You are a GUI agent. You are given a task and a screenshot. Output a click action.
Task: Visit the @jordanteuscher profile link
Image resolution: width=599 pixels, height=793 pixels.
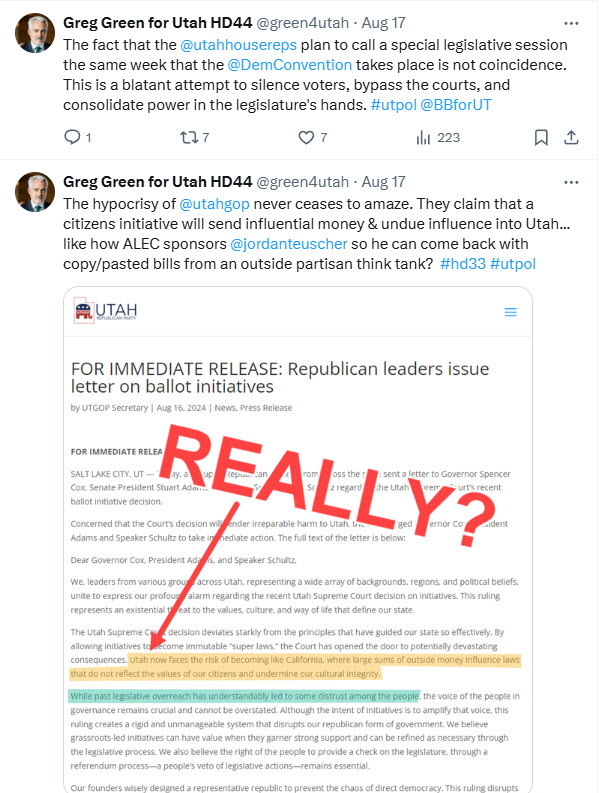tap(289, 244)
